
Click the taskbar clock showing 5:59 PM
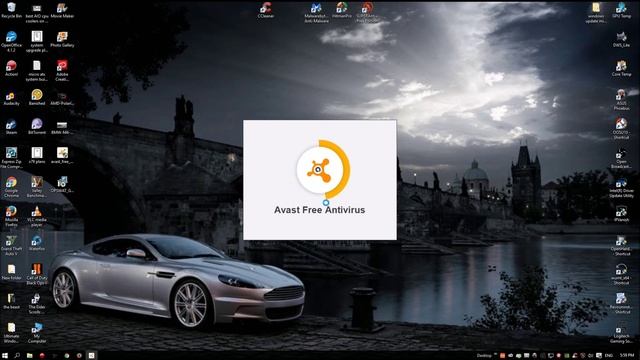pos(627,356)
